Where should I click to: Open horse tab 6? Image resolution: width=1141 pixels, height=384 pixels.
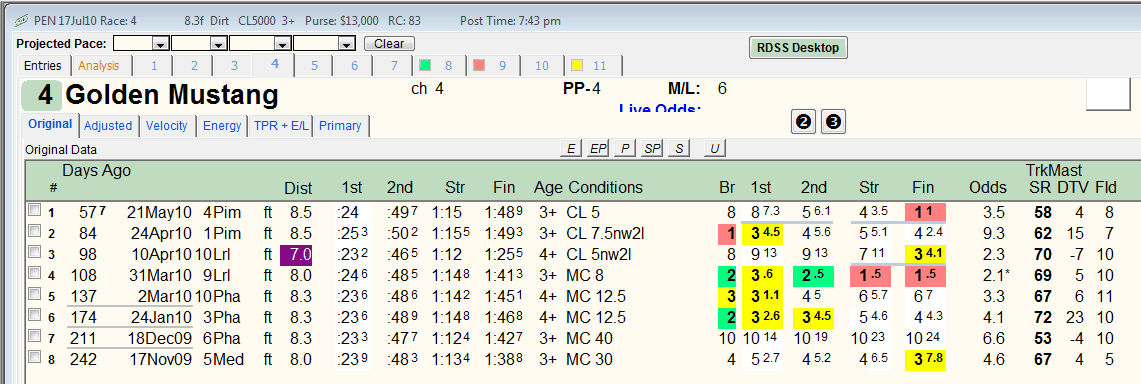[x=354, y=65]
